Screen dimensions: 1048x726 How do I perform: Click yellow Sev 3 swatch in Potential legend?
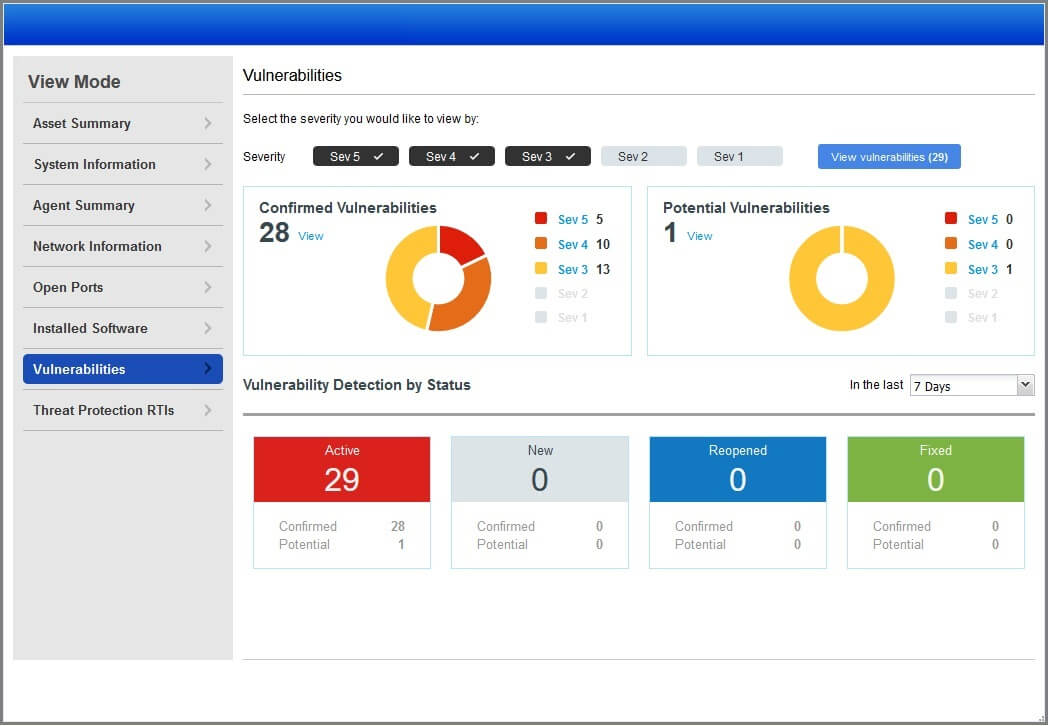click(951, 268)
